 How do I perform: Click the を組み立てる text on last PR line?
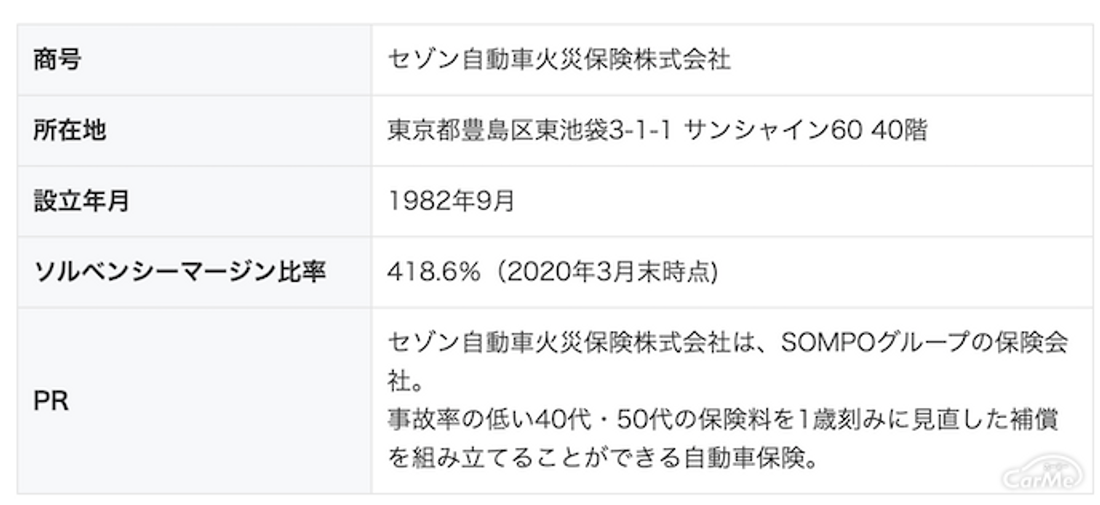(x=460, y=456)
